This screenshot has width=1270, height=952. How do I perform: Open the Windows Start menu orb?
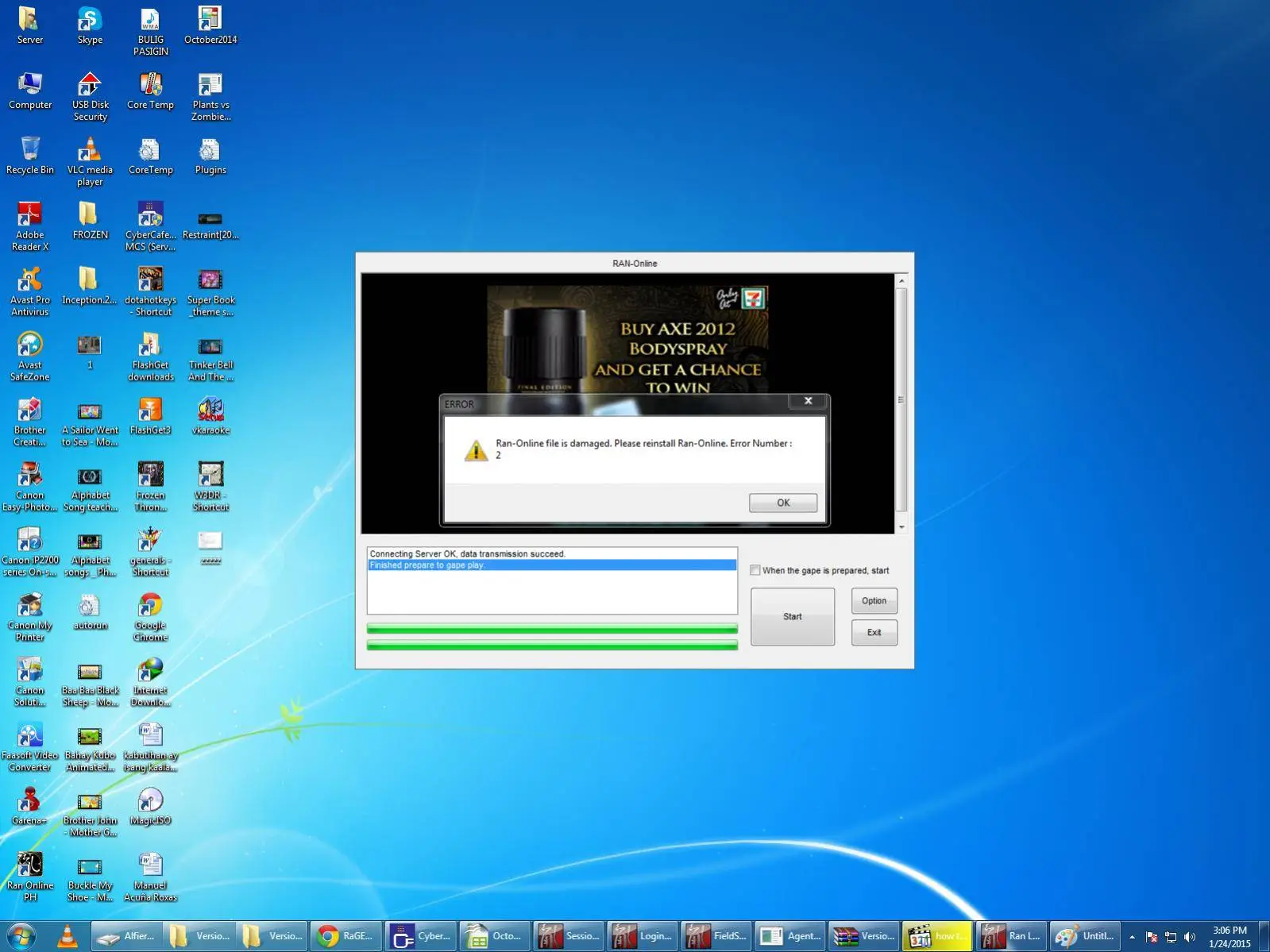[x=21, y=936]
